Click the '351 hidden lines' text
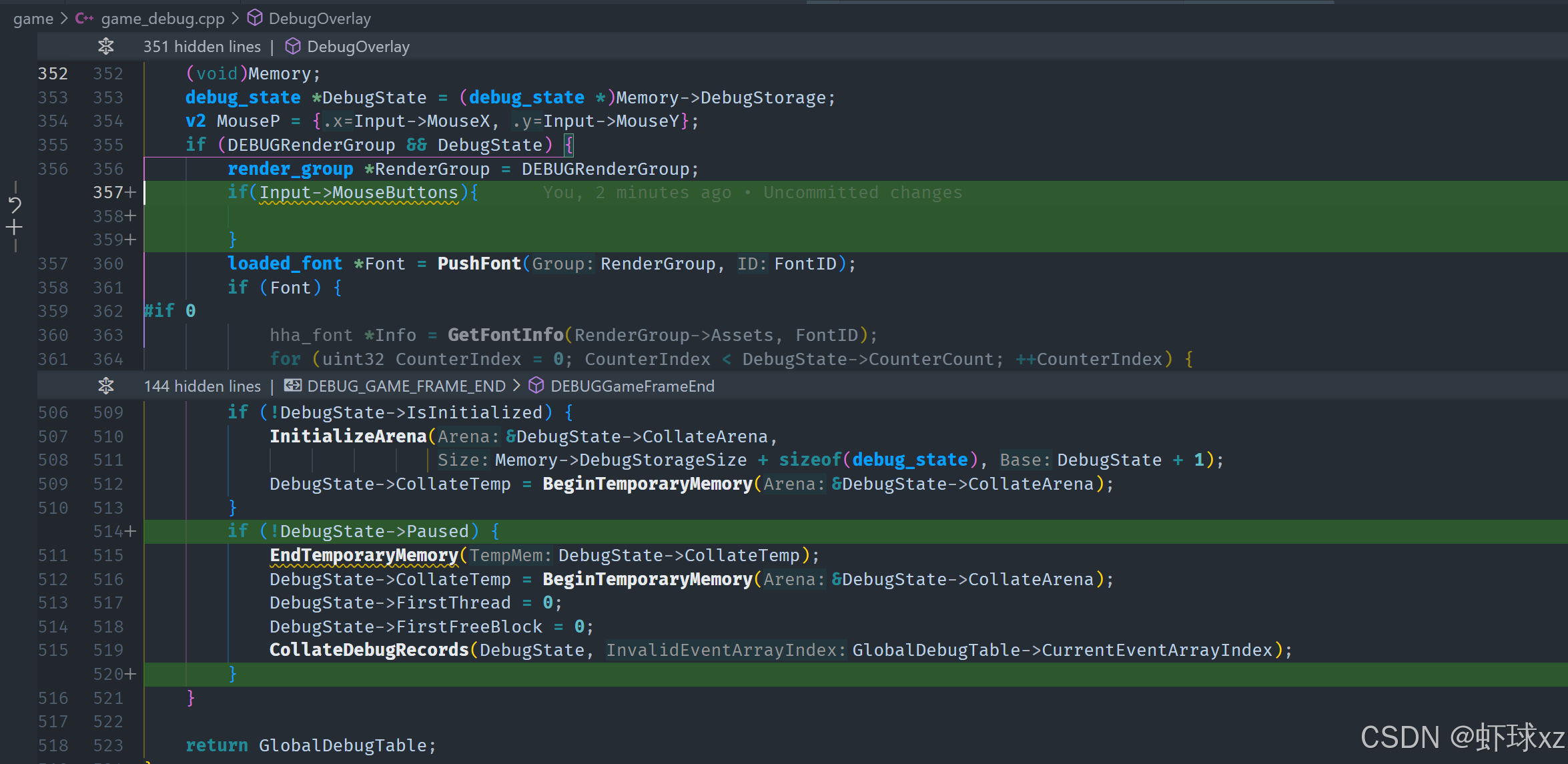1568x764 pixels. pos(202,47)
